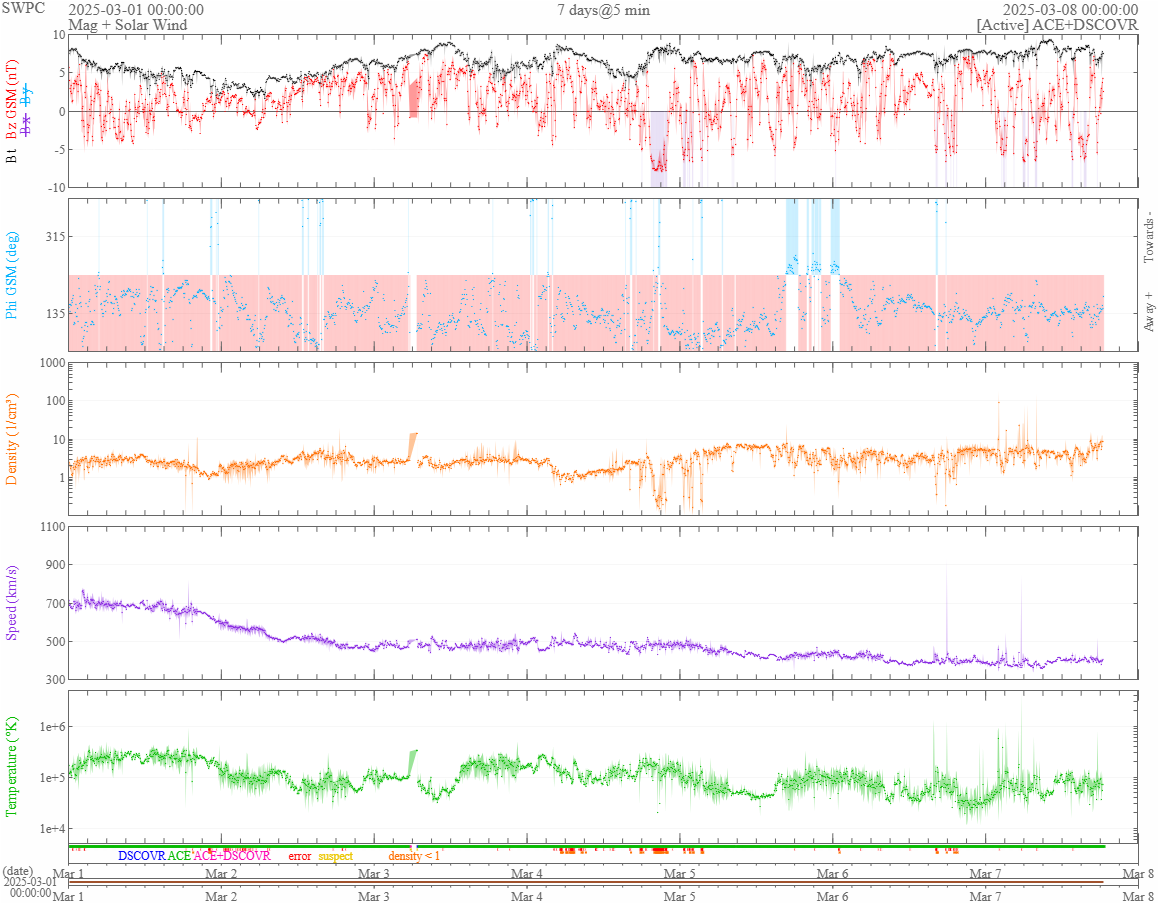Viewport: 1158px width, 903px height.
Task: Click the yellow 'suspect' legend entry
Action: [x=335, y=856]
